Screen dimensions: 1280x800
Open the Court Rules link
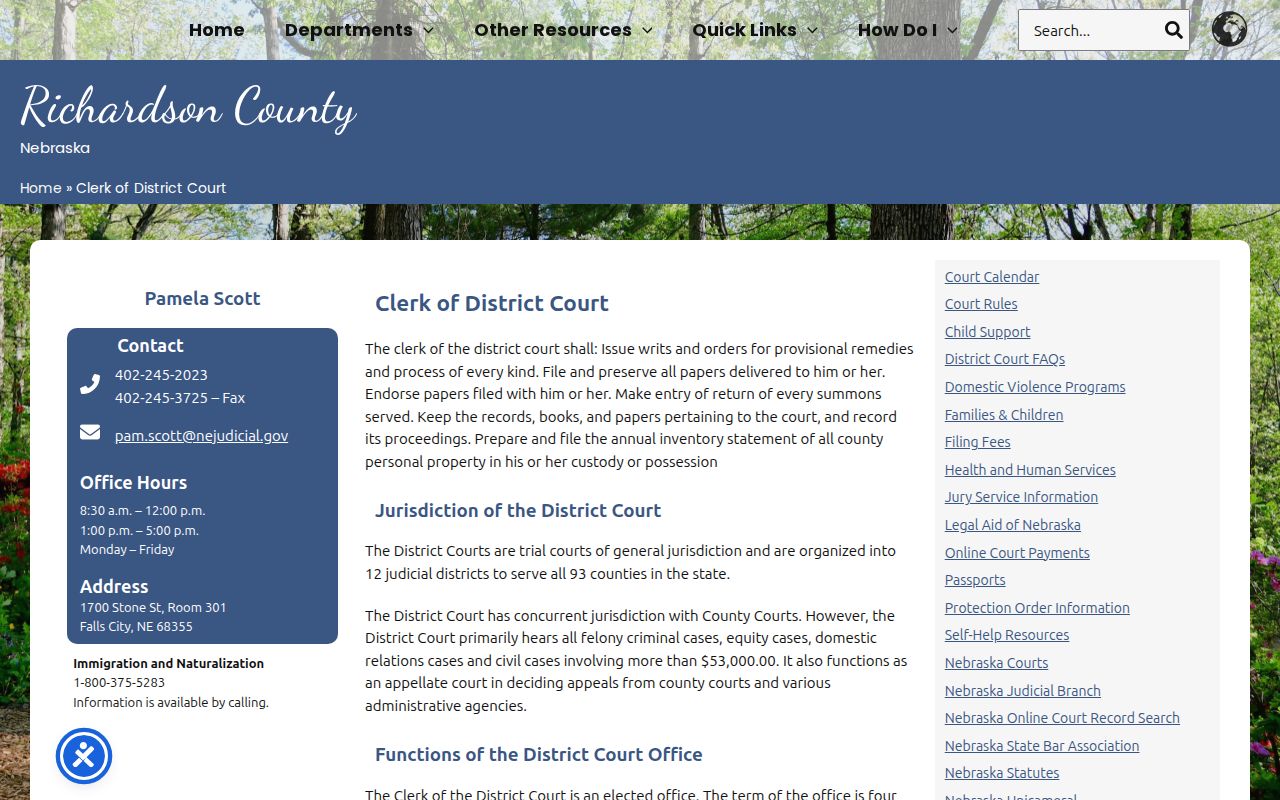coord(981,304)
